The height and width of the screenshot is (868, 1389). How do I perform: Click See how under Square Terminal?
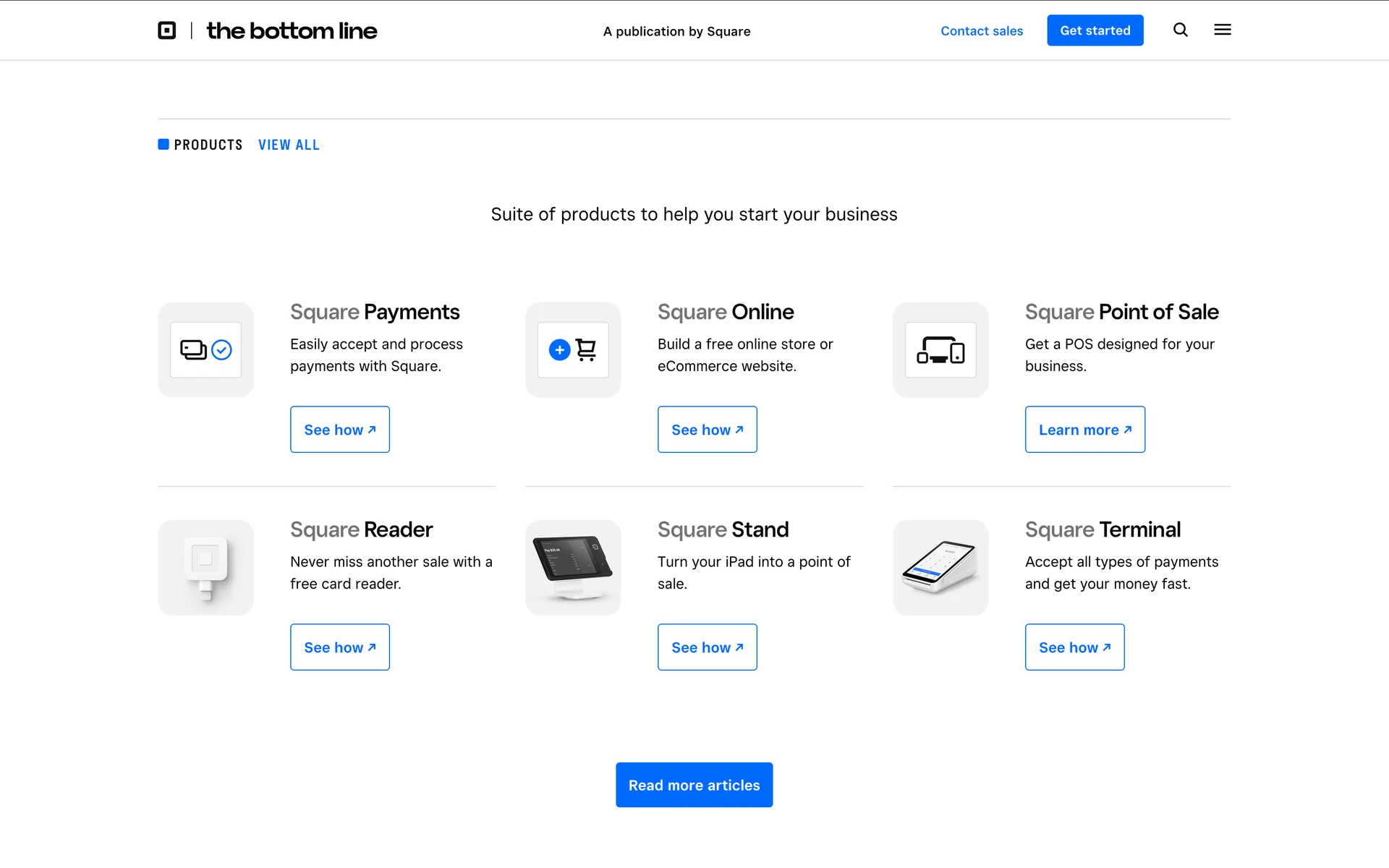pyautogui.click(x=1075, y=647)
